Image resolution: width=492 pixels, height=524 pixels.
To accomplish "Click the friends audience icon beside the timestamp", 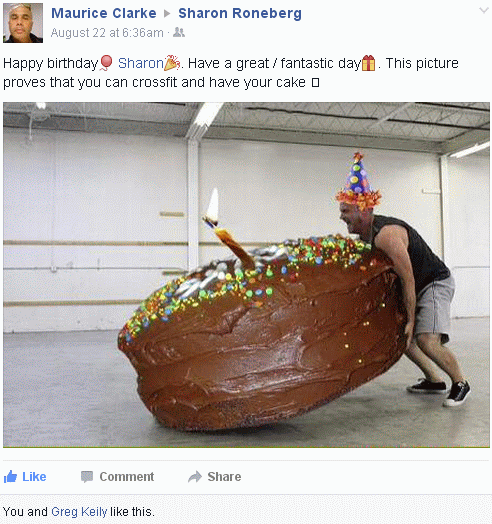I will [x=179, y=32].
